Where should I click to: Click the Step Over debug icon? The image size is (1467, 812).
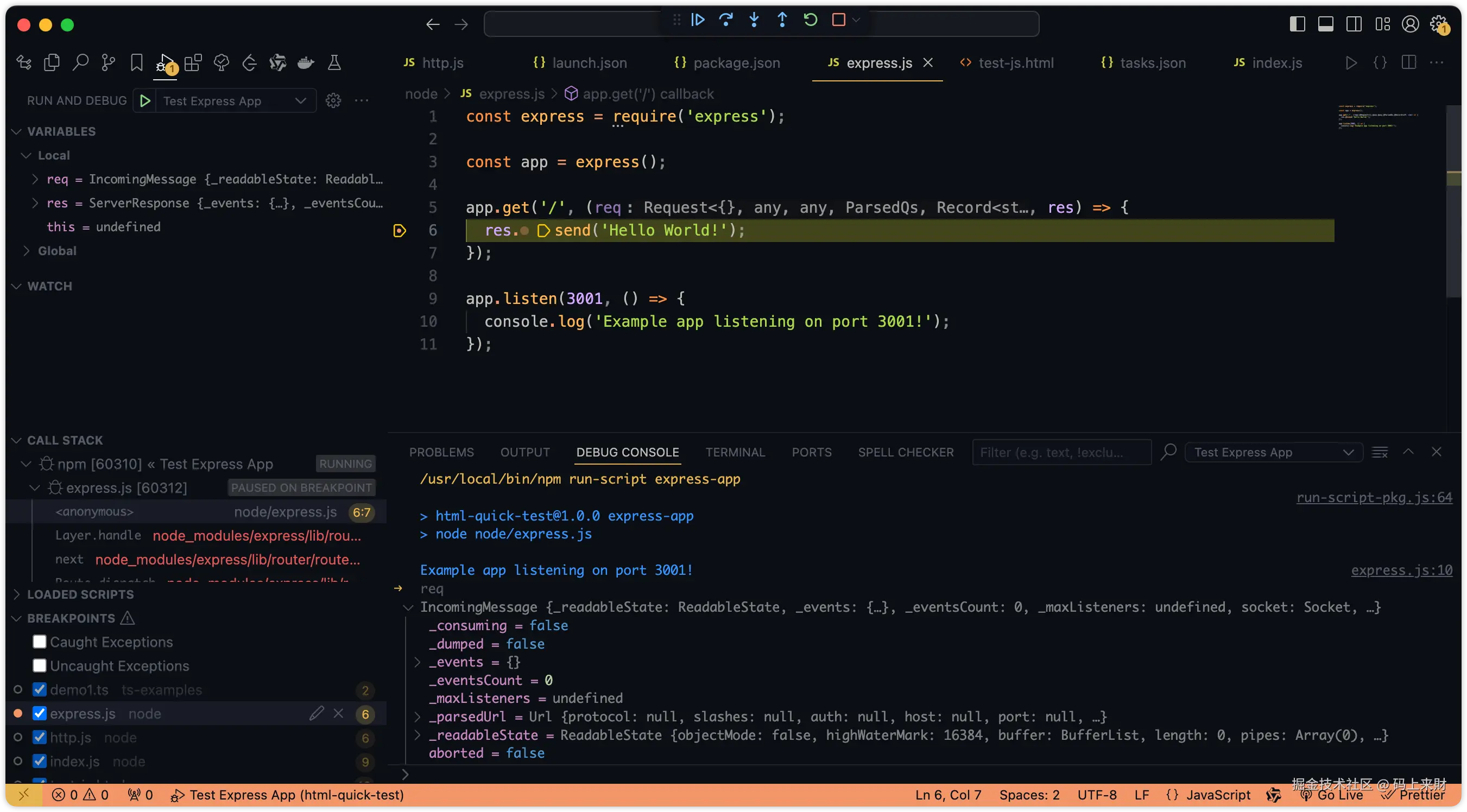(725, 20)
